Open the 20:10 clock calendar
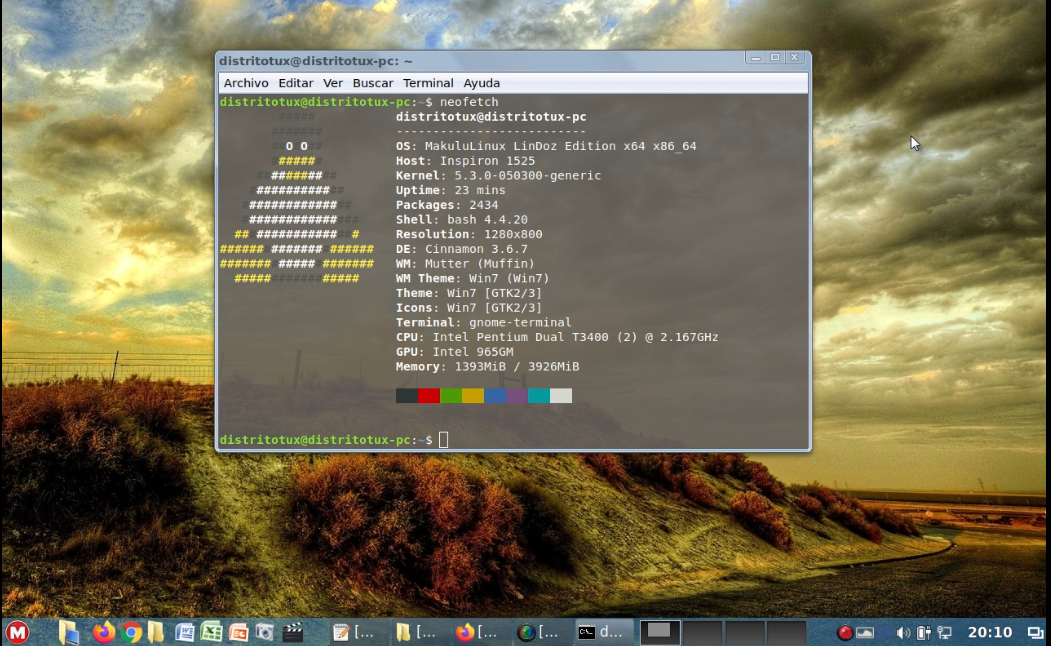The image size is (1051, 646). click(x=989, y=632)
